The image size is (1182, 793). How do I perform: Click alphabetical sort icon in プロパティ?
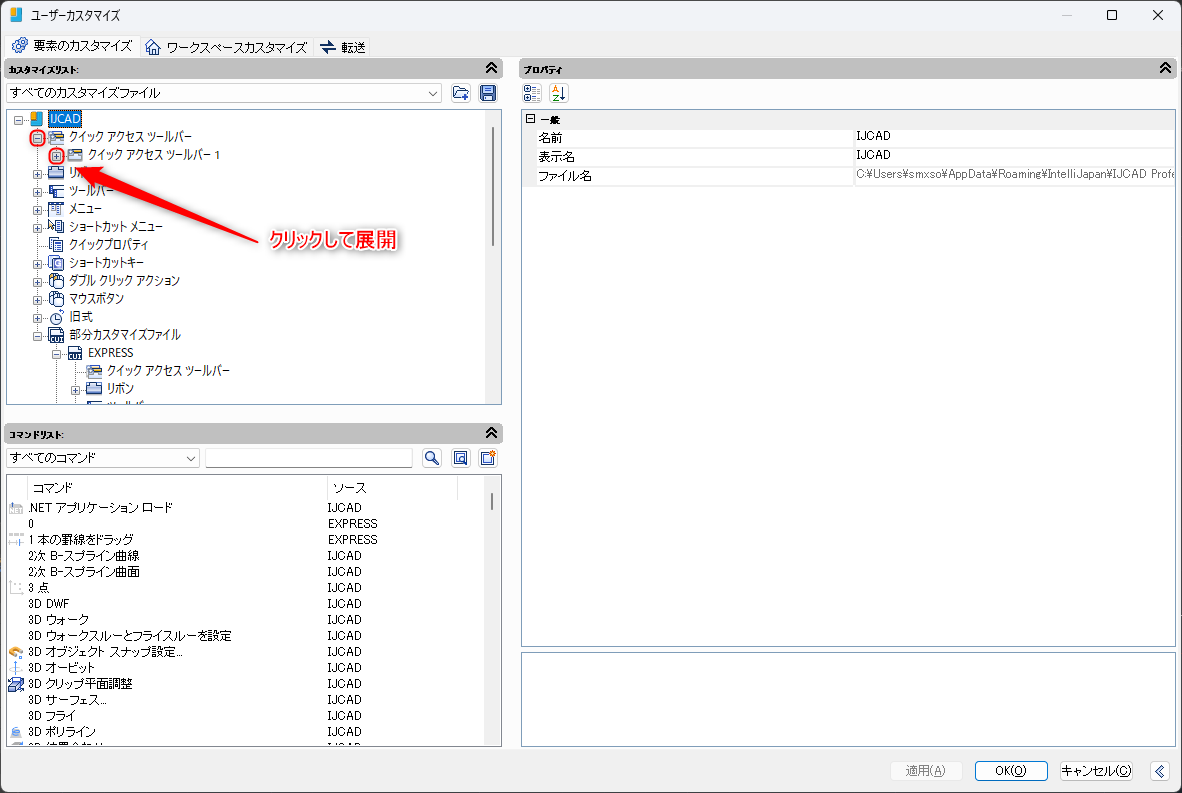click(559, 93)
